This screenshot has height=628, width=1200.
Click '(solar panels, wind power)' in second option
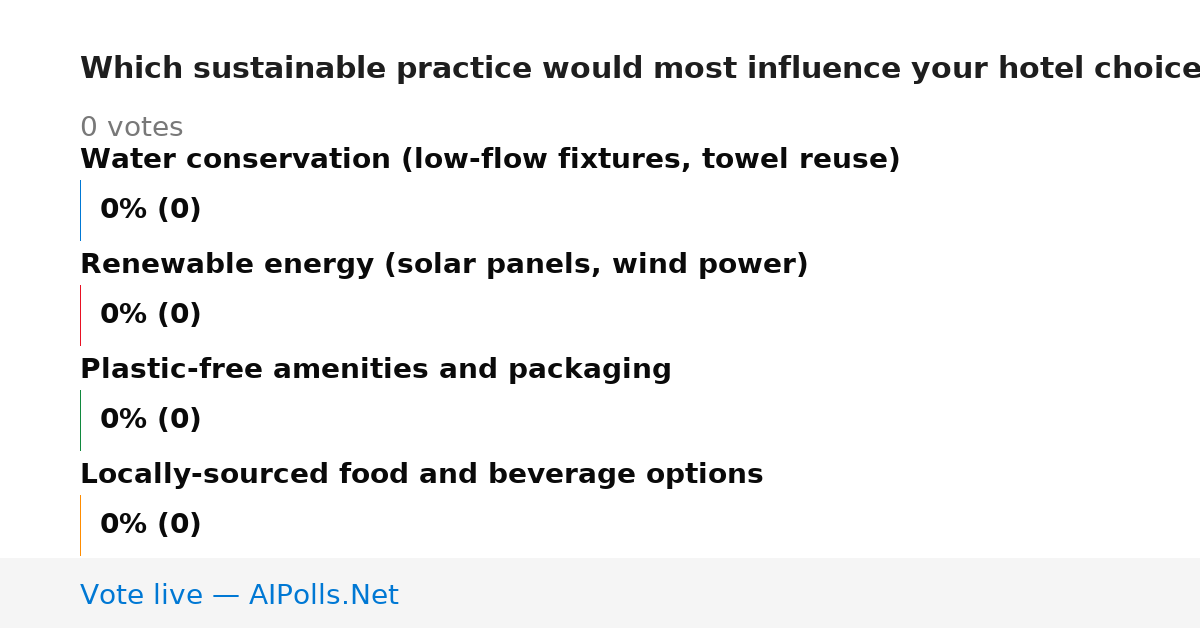point(596,265)
